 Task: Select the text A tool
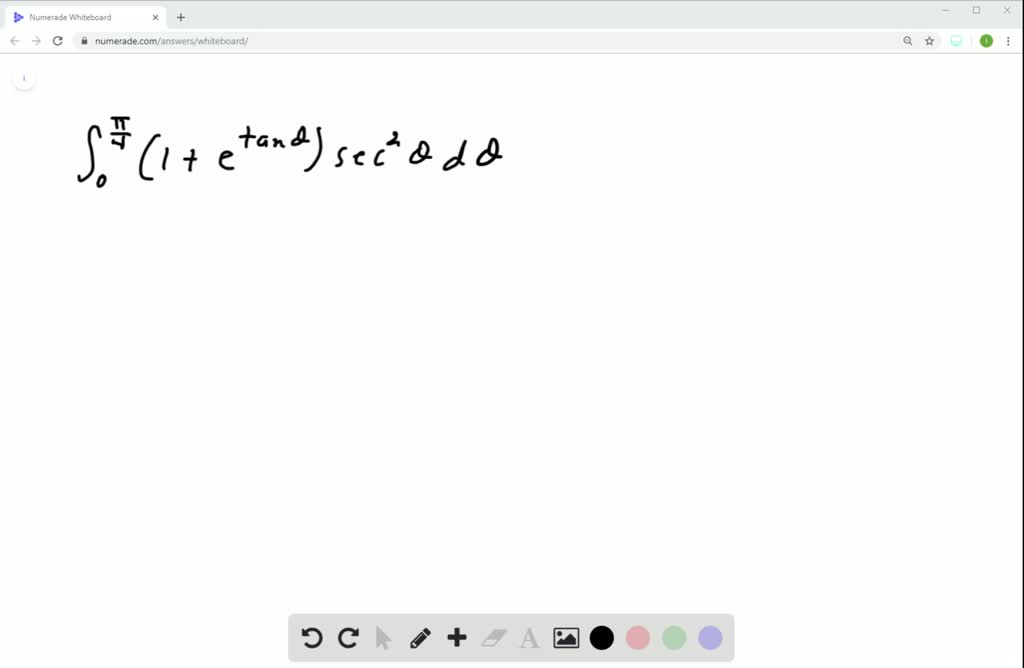point(530,638)
